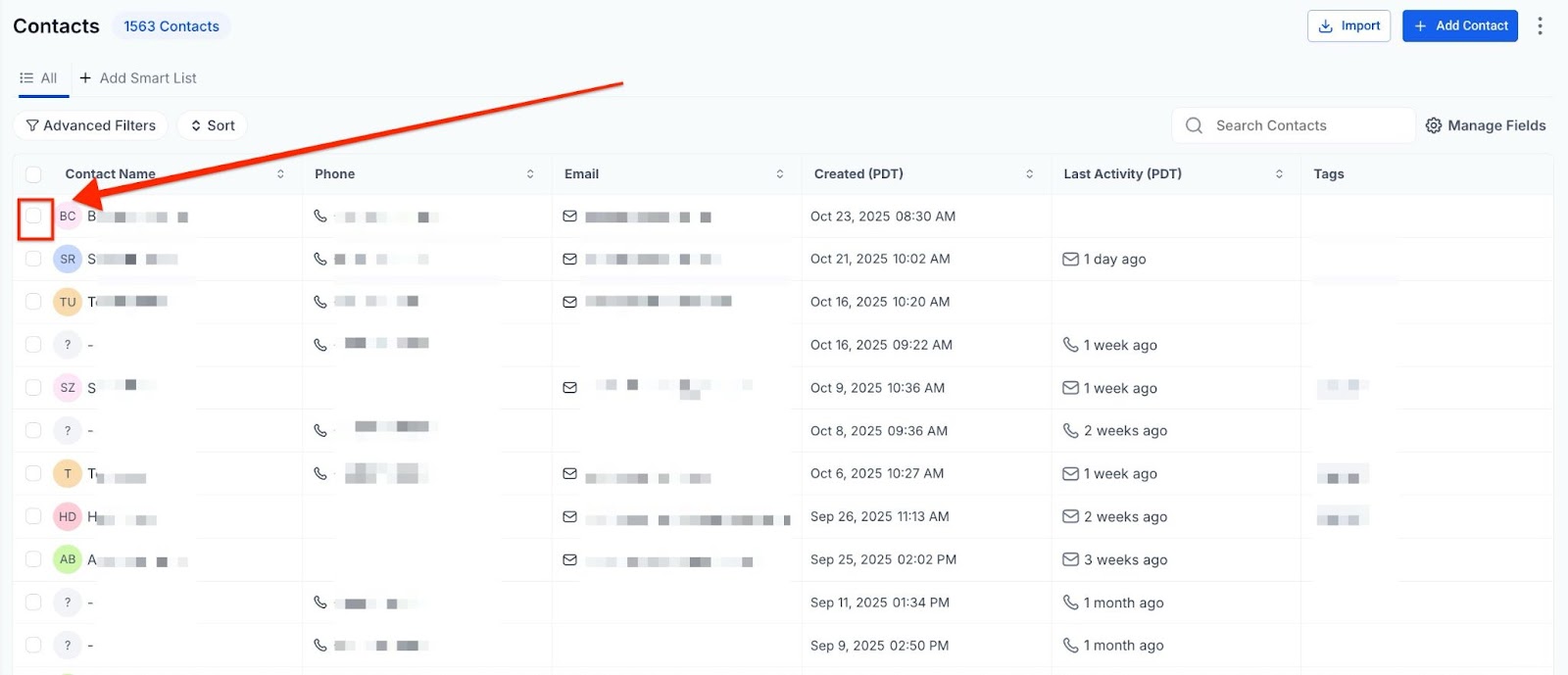Image resolution: width=1568 pixels, height=675 pixels.
Task: Sort by Contact Name column arrows
Action: tap(280, 174)
